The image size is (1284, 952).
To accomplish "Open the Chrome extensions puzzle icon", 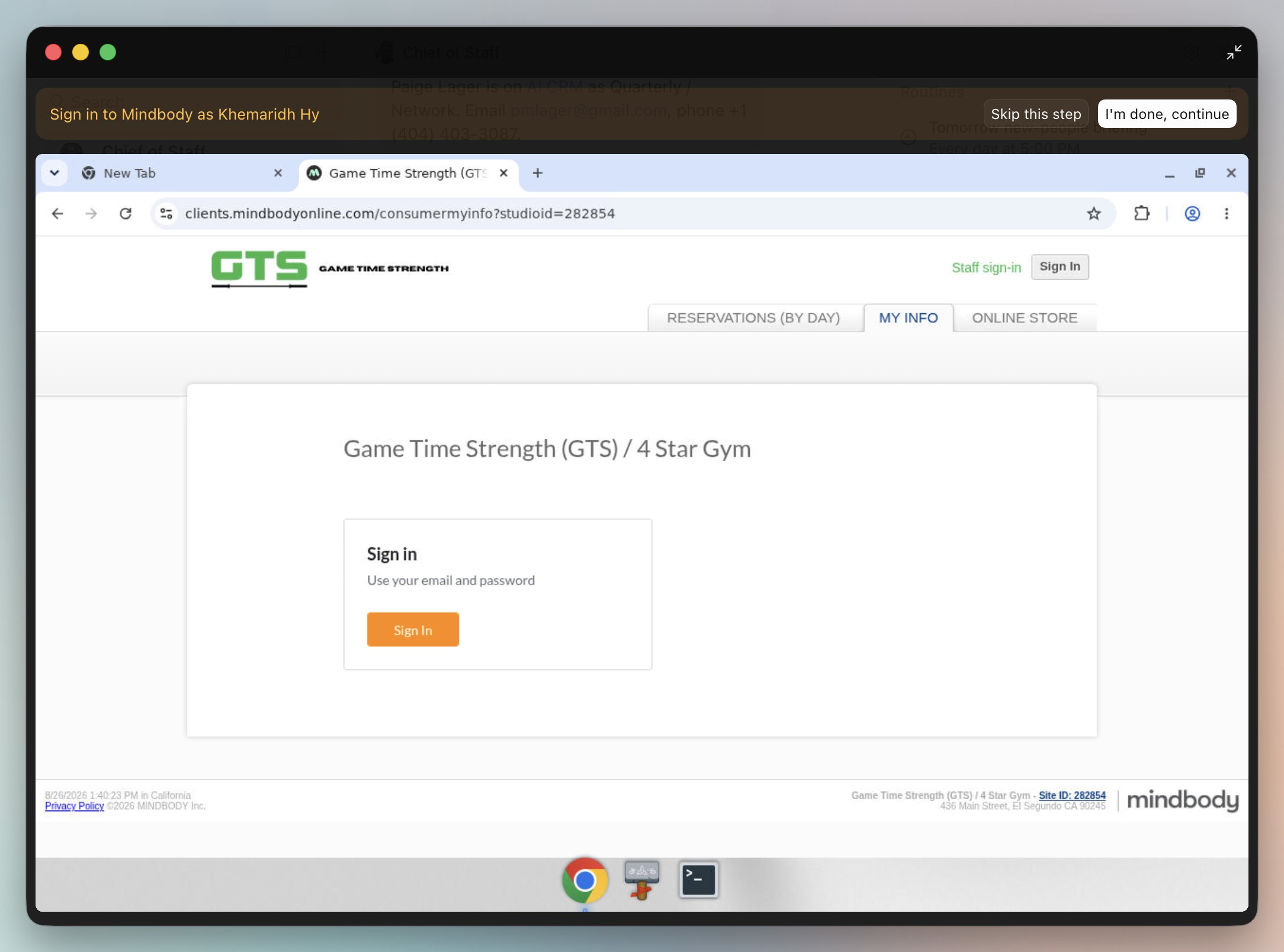I will [1141, 214].
